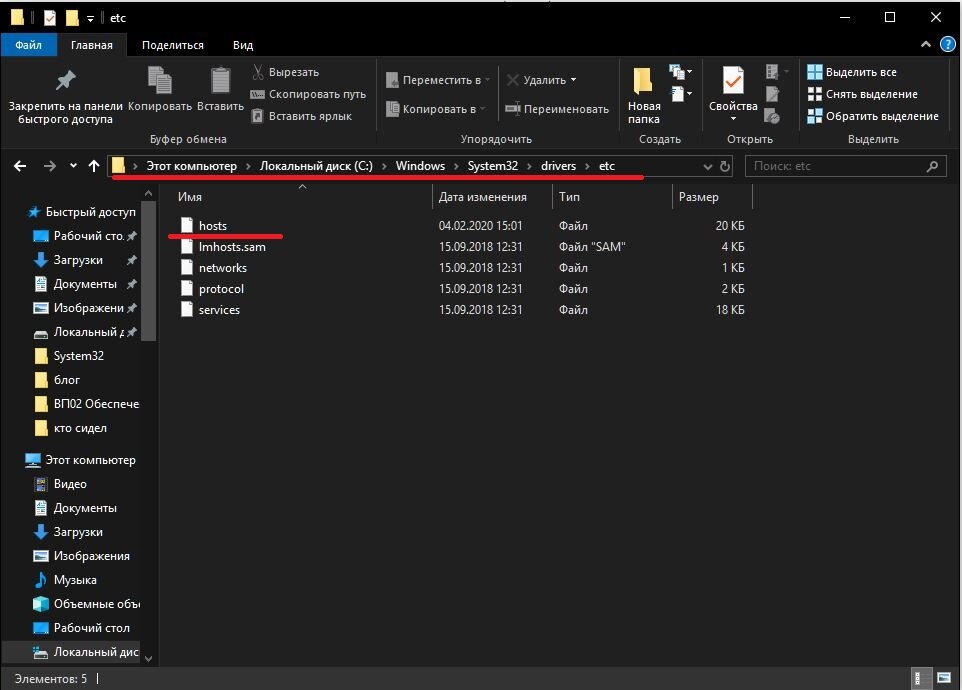Click drivers in the address path
This screenshot has width=962, height=690.
click(558, 166)
